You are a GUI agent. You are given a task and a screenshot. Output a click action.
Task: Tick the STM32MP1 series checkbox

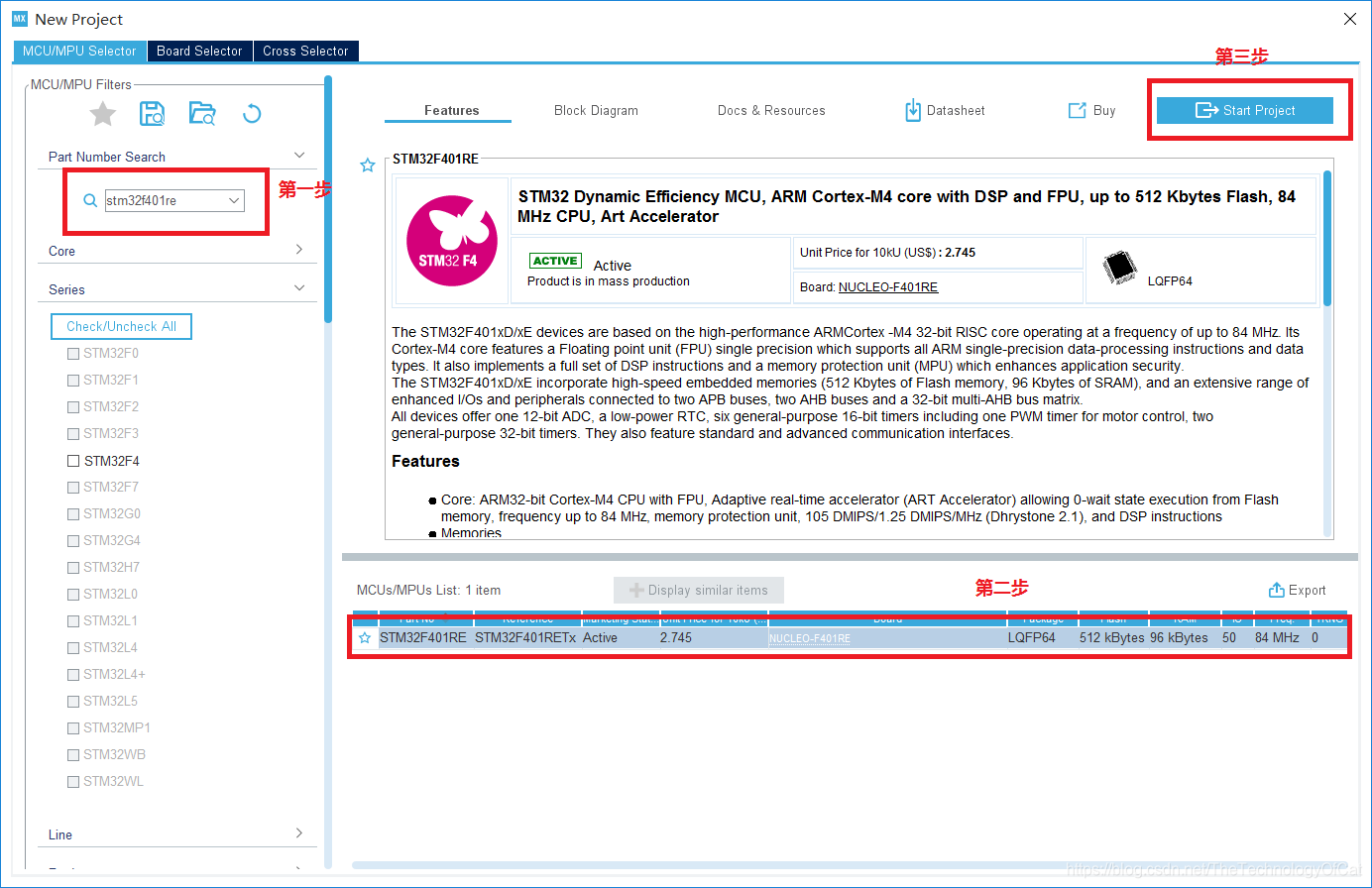pos(73,727)
